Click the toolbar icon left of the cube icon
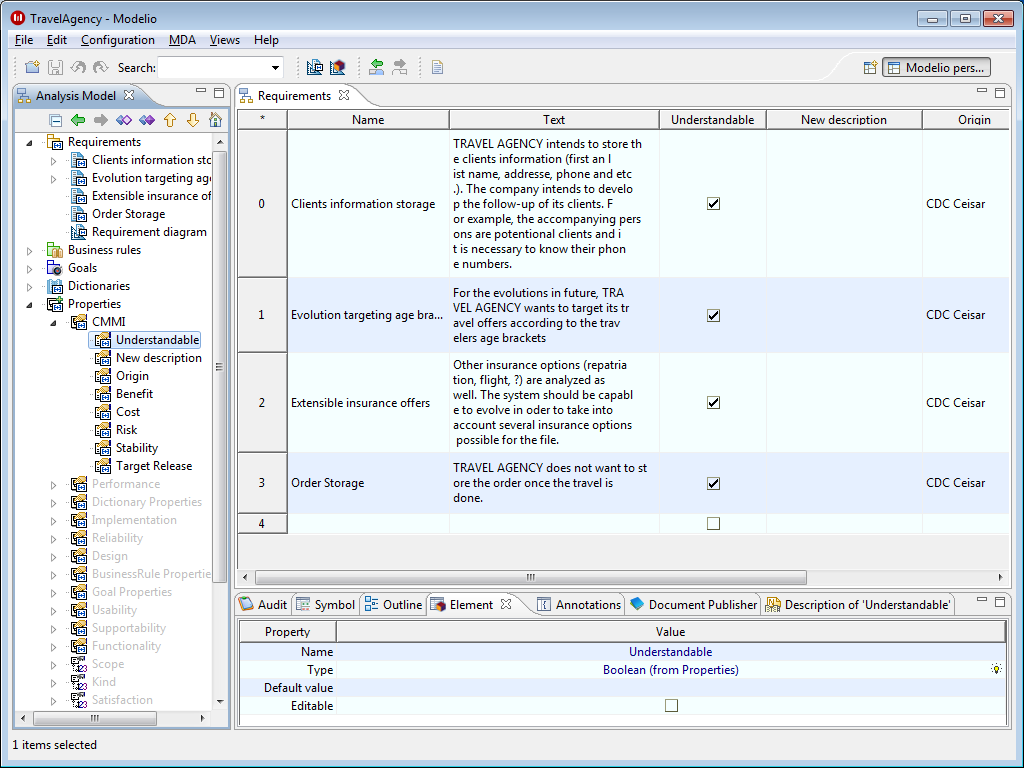The width and height of the screenshot is (1024, 768). [315, 67]
